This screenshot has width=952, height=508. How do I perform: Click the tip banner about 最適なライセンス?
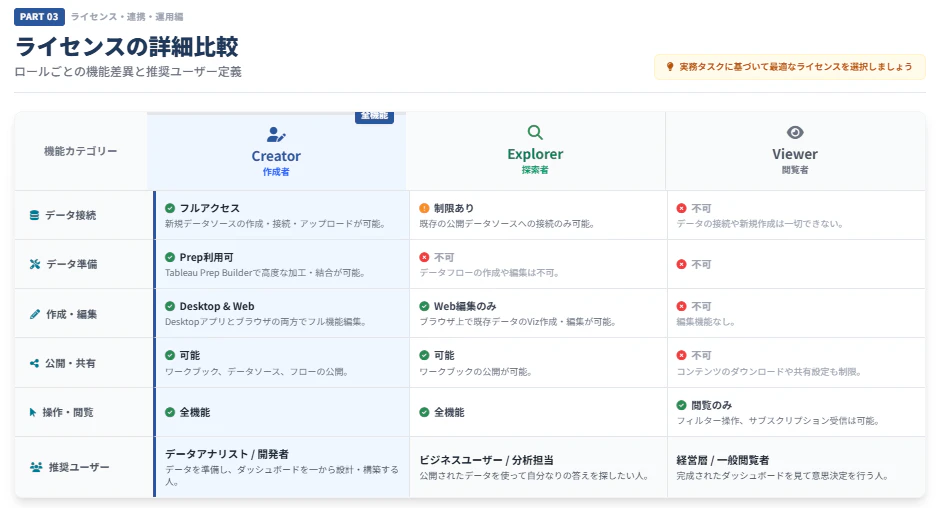[789, 67]
